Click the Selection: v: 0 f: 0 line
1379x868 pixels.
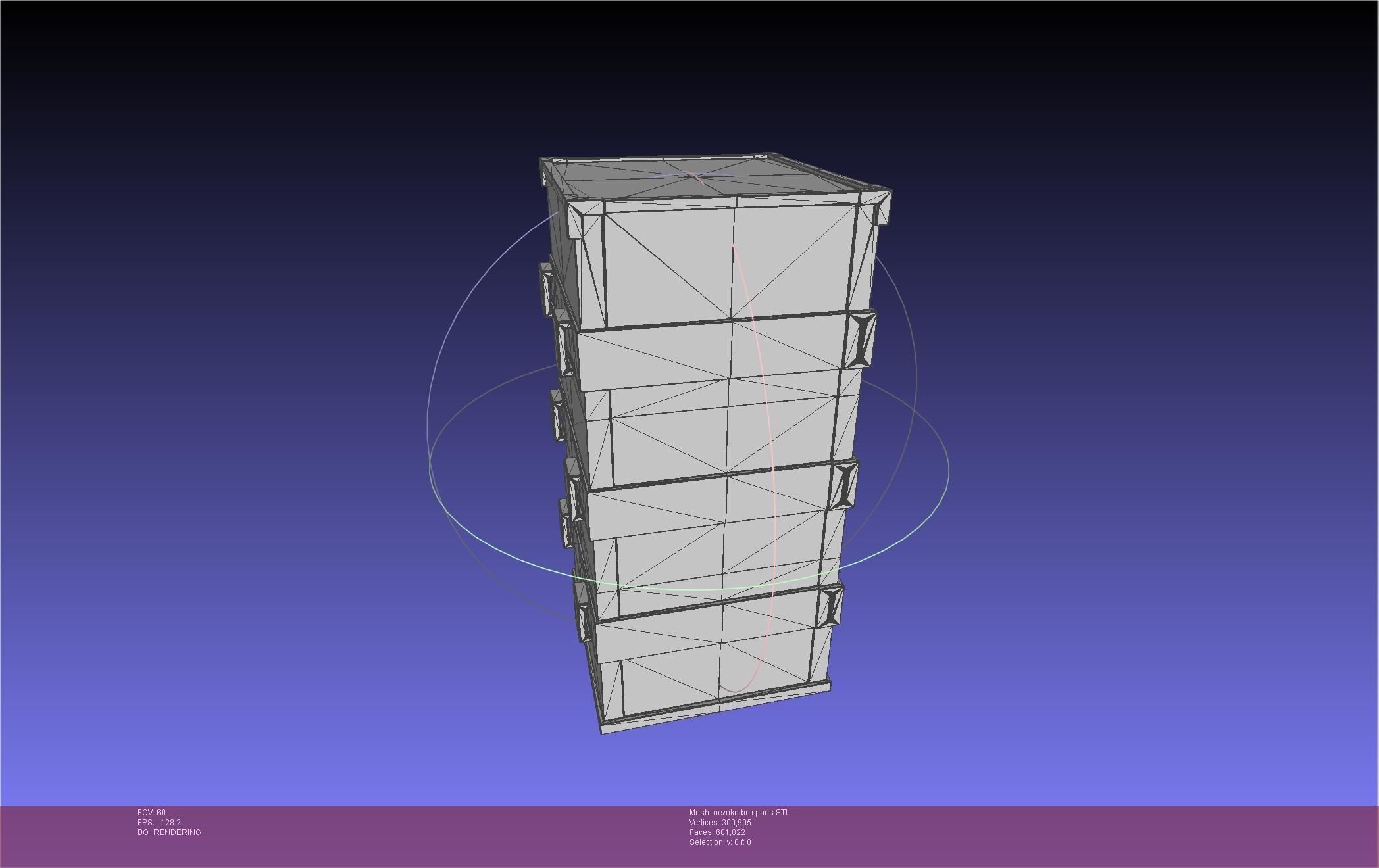coord(720,842)
